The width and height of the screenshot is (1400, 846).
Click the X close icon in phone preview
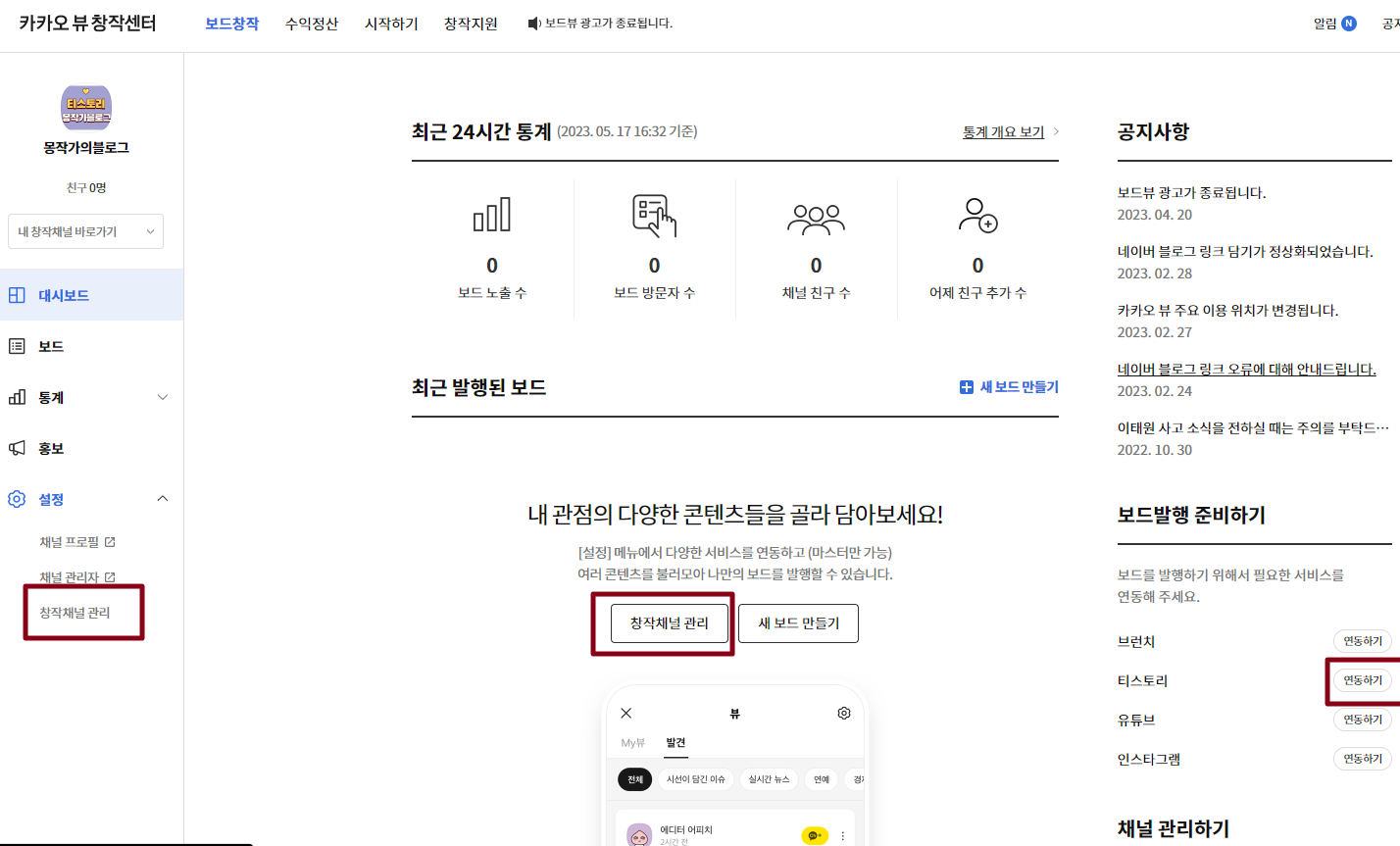[x=626, y=713]
